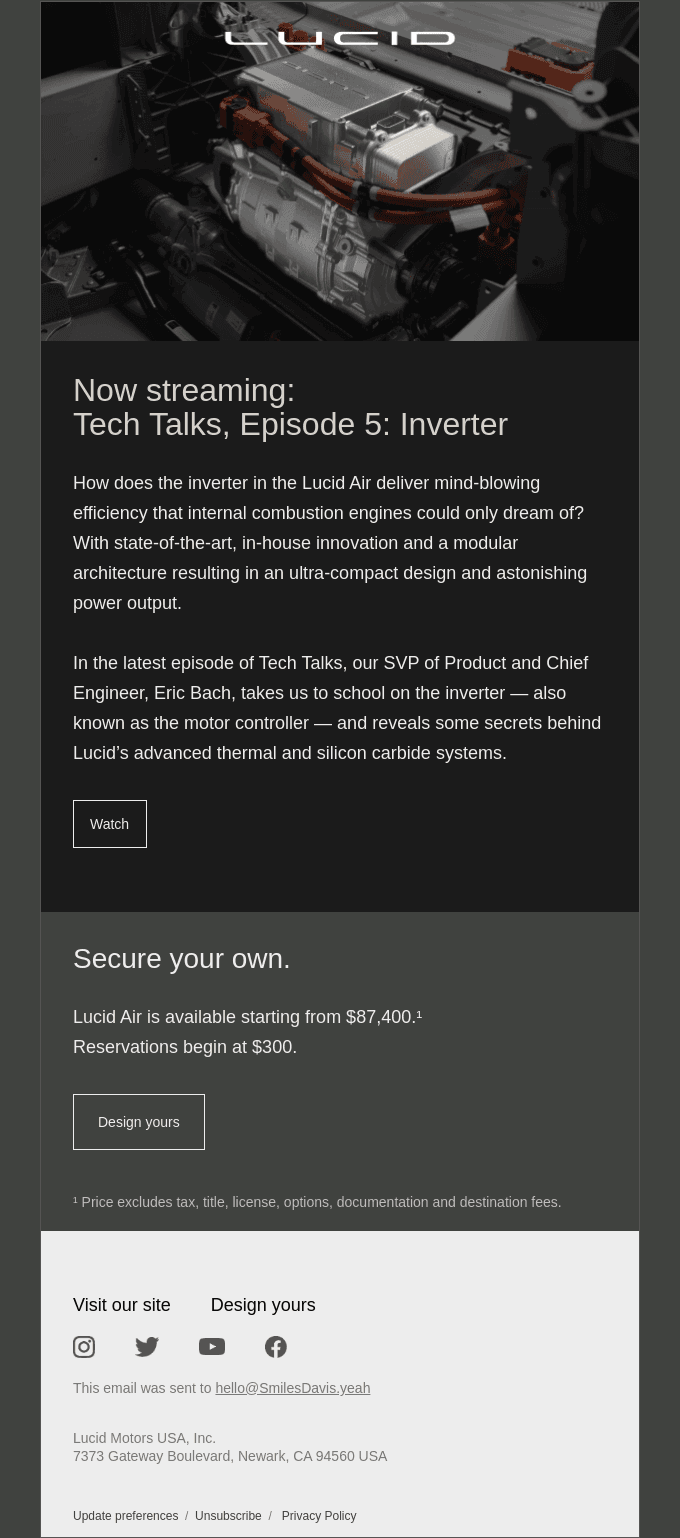
Task: Open Lucid's Facebook page icon
Action: click(276, 1347)
